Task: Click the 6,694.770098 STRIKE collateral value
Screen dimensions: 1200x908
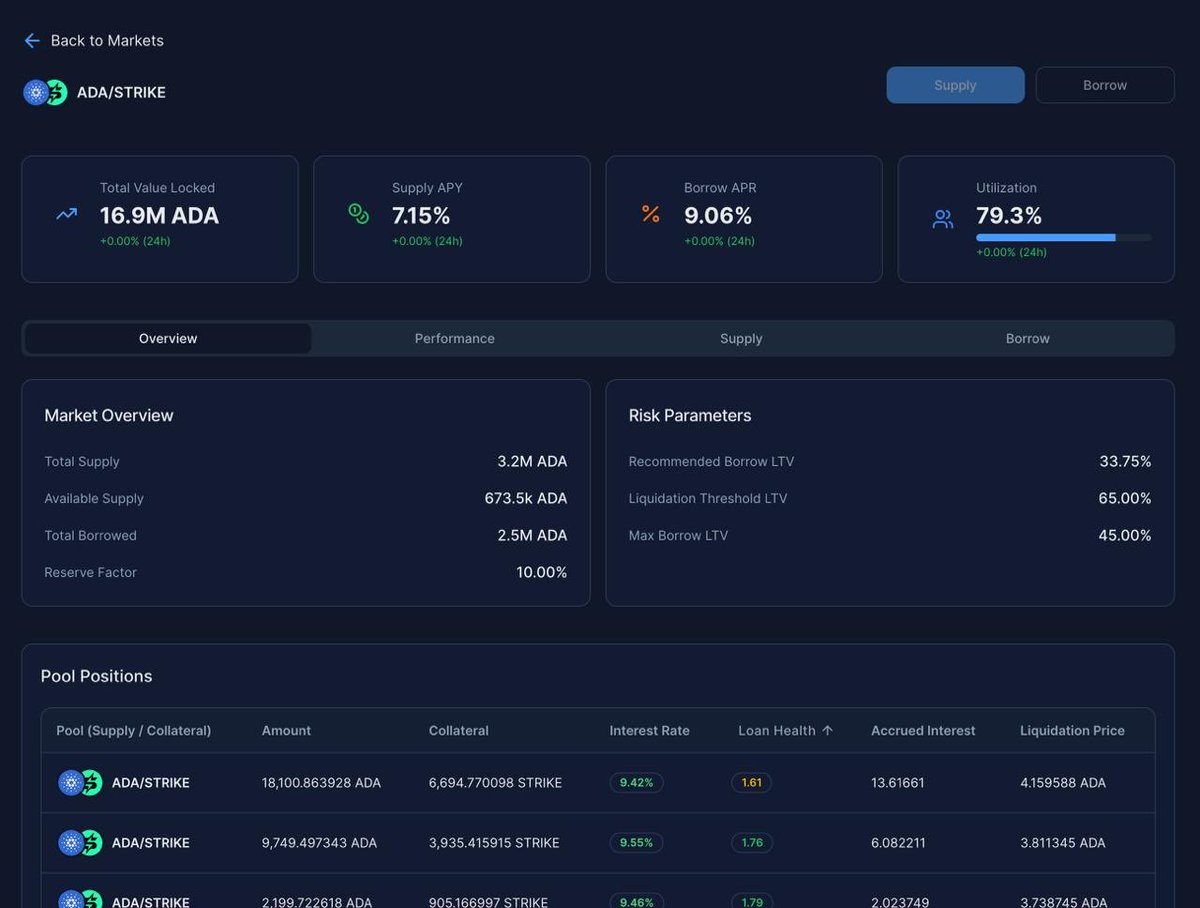Action: [495, 783]
